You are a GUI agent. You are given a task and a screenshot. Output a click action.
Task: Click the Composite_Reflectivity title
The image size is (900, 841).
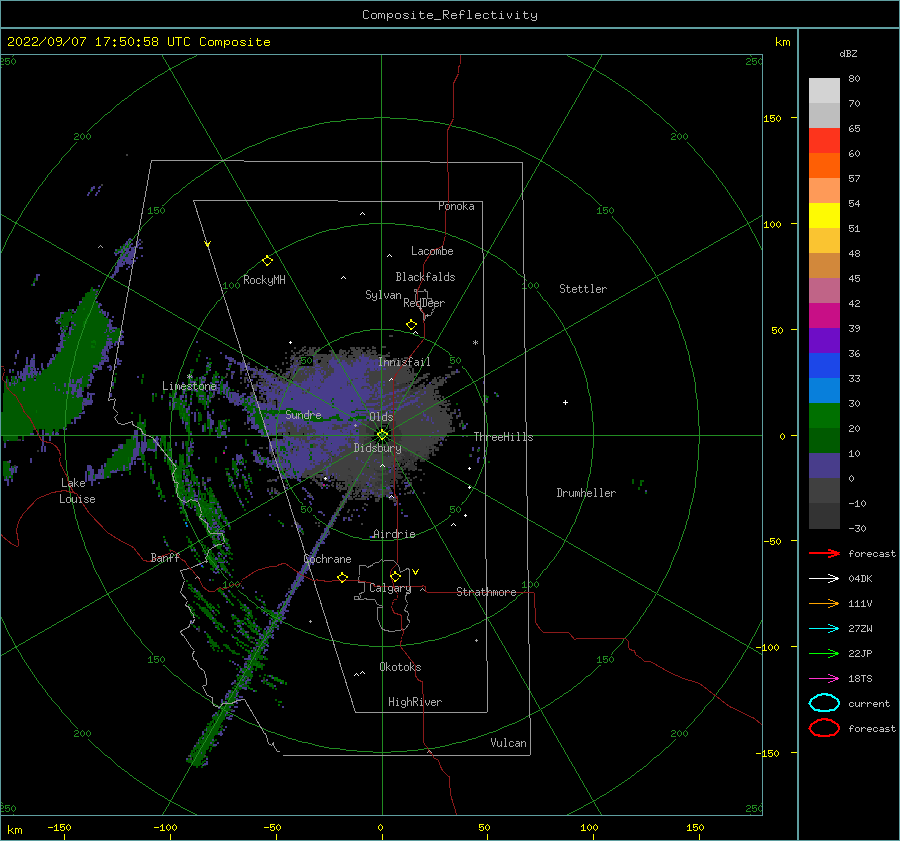pos(449,15)
